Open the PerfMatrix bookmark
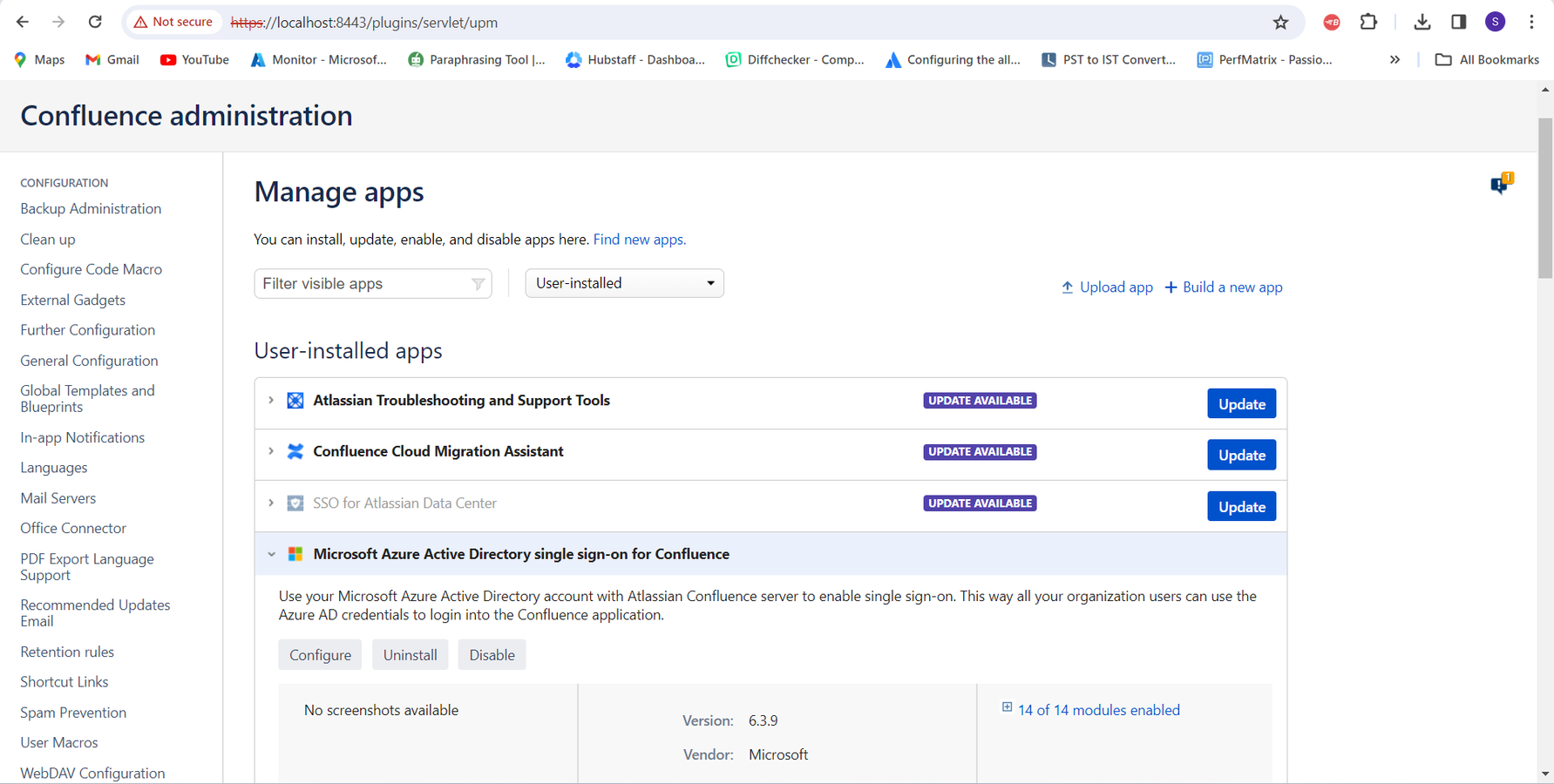 pyautogui.click(x=1266, y=59)
